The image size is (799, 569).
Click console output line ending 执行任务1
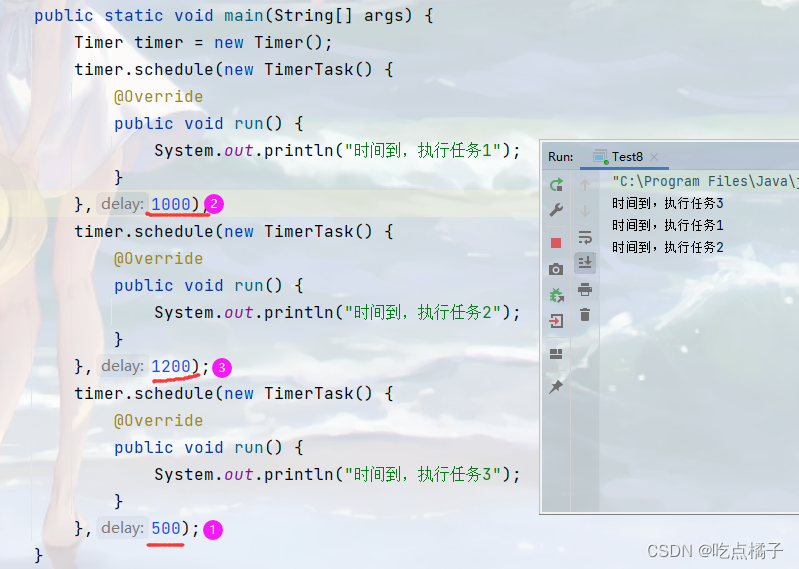point(668,225)
